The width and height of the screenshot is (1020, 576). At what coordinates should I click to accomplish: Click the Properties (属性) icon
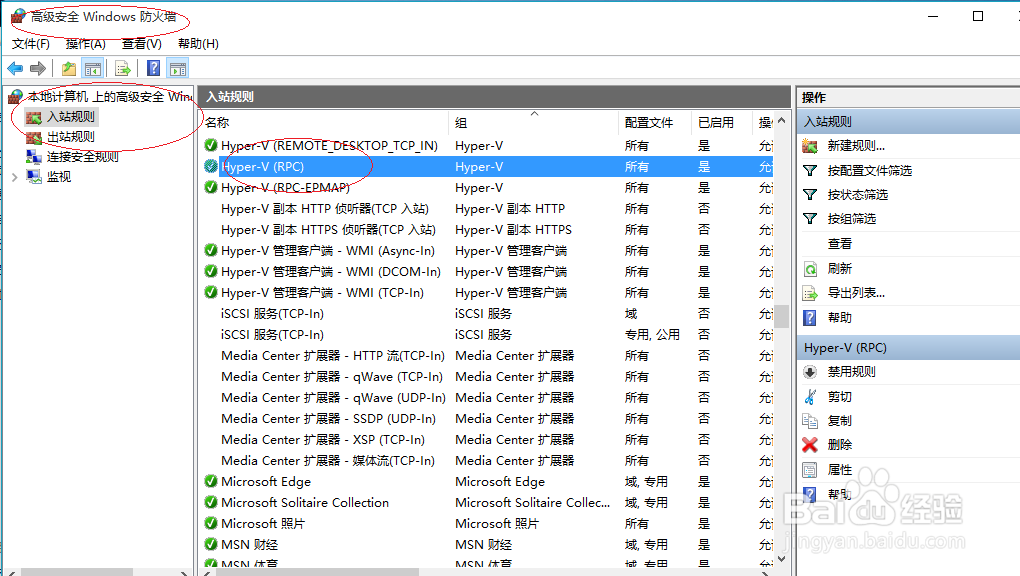(810, 470)
